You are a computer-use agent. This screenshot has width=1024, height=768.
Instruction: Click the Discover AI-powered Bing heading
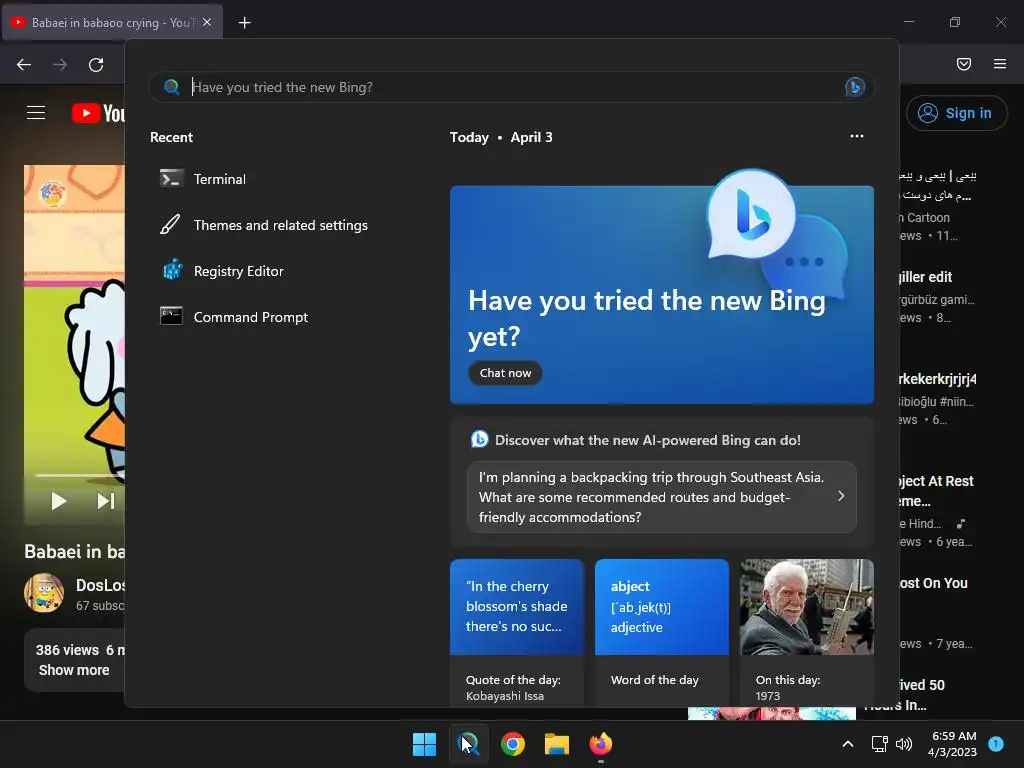(647, 440)
